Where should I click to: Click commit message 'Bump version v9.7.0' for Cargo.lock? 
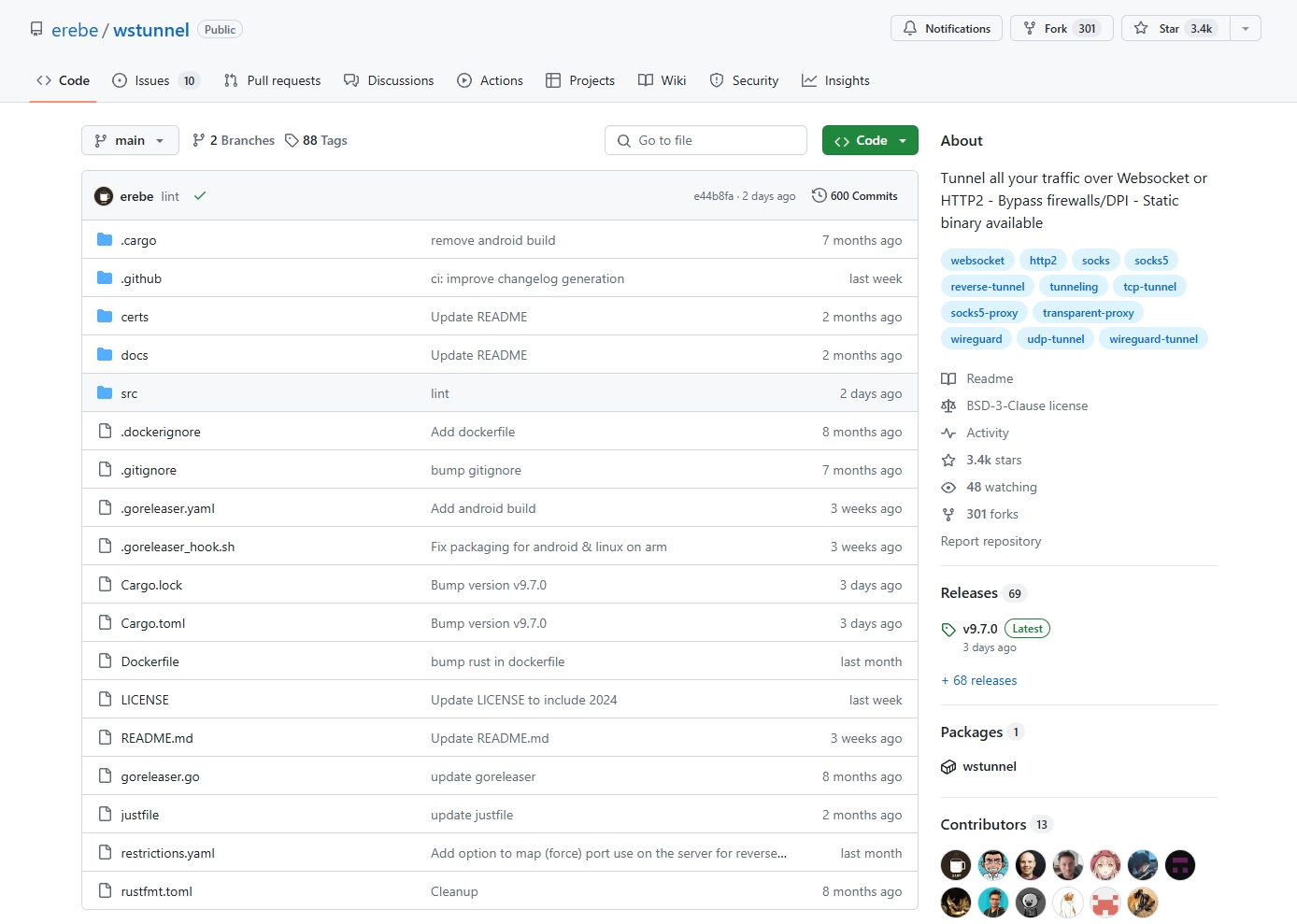(x=489, y=585)
